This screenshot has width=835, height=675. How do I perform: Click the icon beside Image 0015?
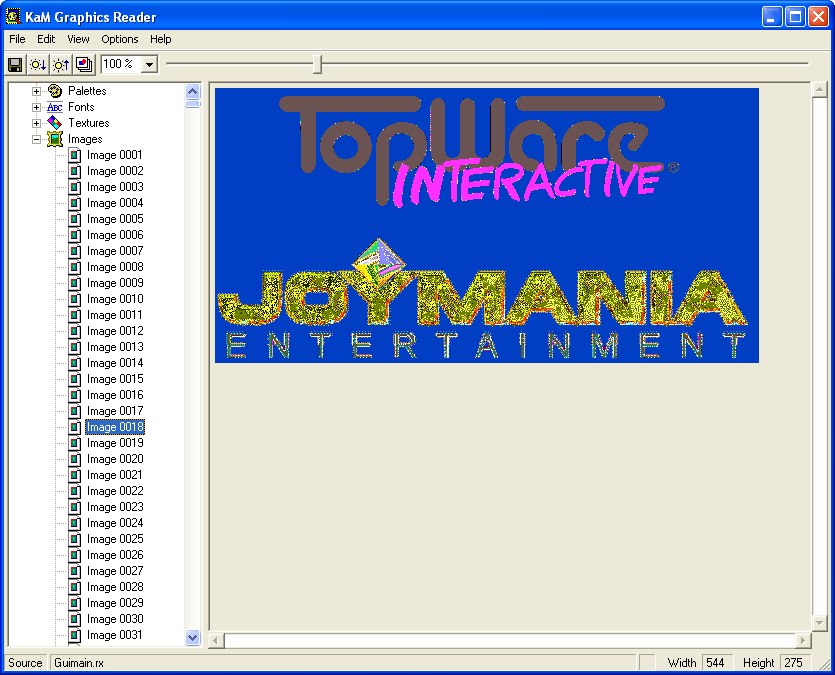(75, 379)
